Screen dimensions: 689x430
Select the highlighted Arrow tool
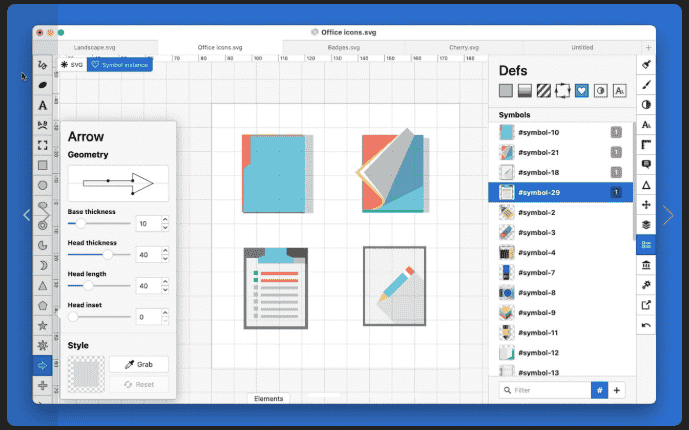(x=42, y=365)
